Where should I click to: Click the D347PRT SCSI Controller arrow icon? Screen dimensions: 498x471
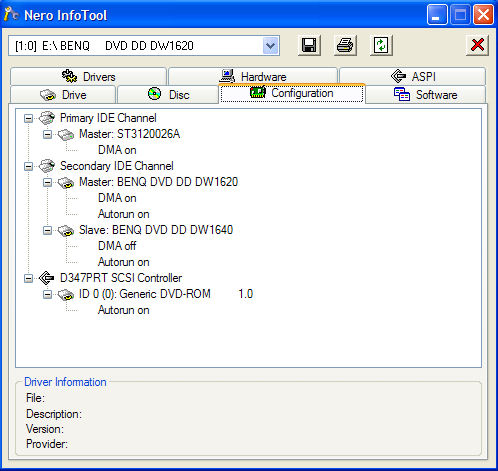[x=46, y=278]
